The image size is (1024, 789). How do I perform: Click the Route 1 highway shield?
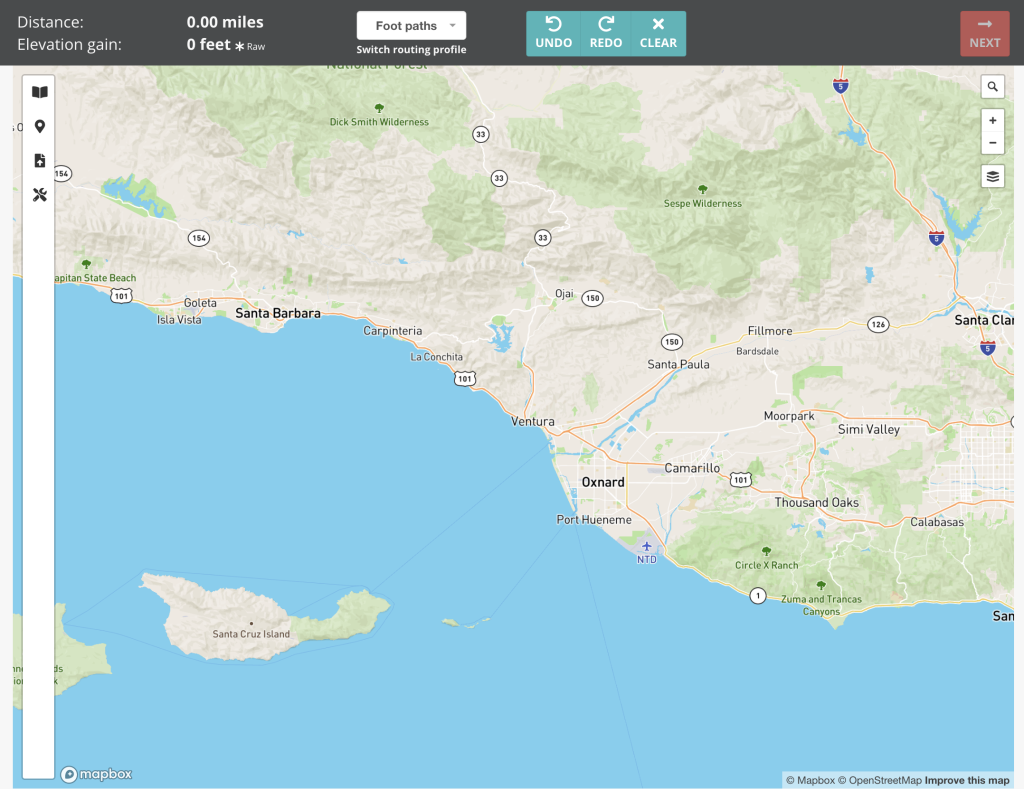(758, 596)
